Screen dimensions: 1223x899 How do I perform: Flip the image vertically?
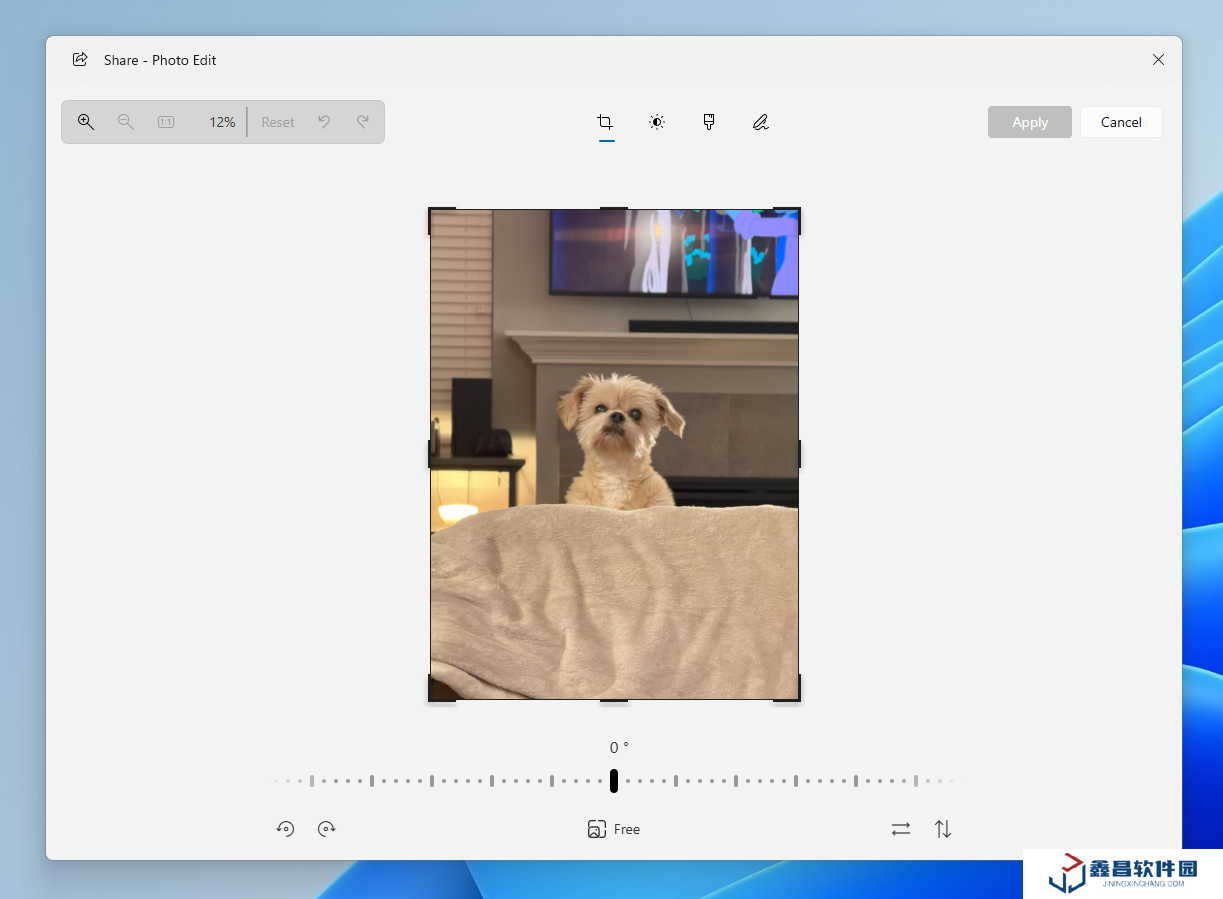[x=943, y=829]
